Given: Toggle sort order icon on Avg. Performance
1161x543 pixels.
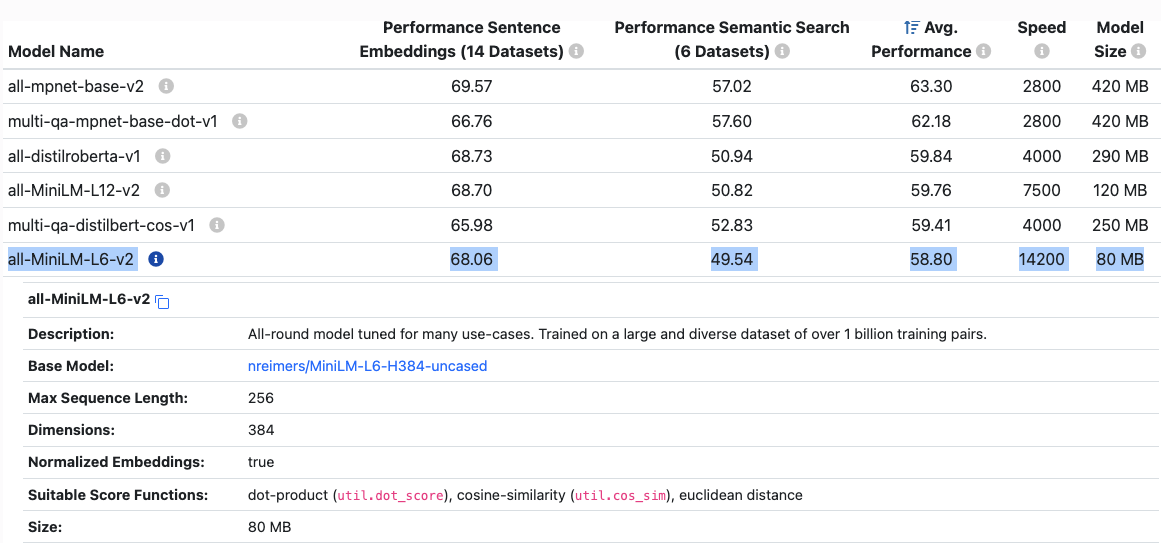Looking at the screenshot, I should click(x=911, y=28).
